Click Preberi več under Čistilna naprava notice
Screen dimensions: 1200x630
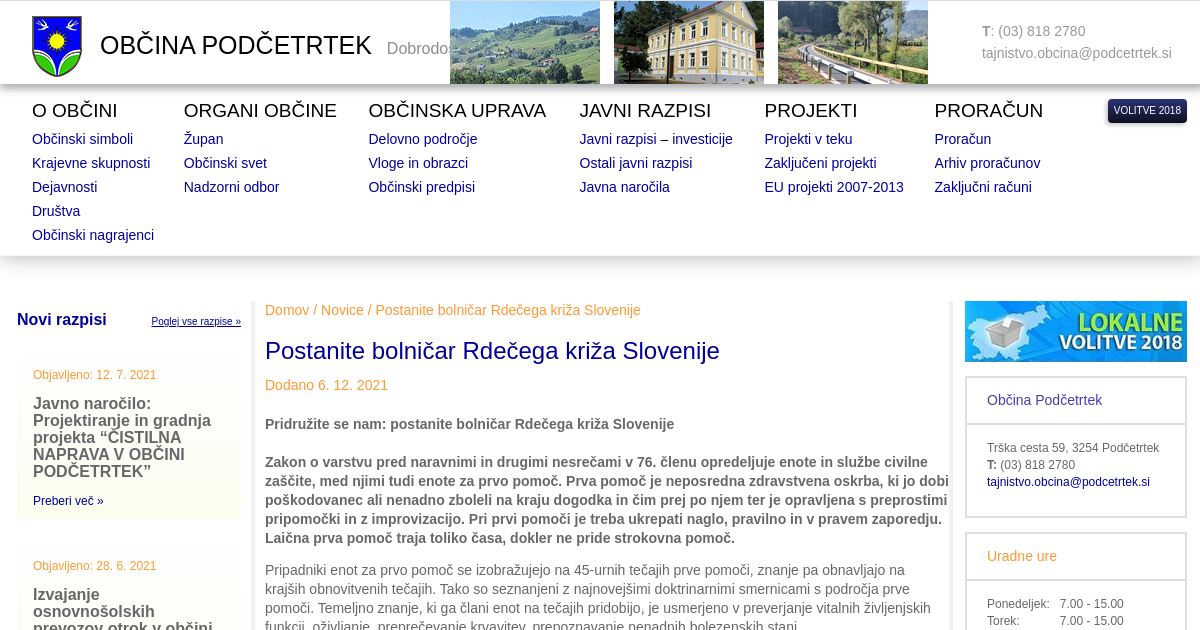[68, 501]
